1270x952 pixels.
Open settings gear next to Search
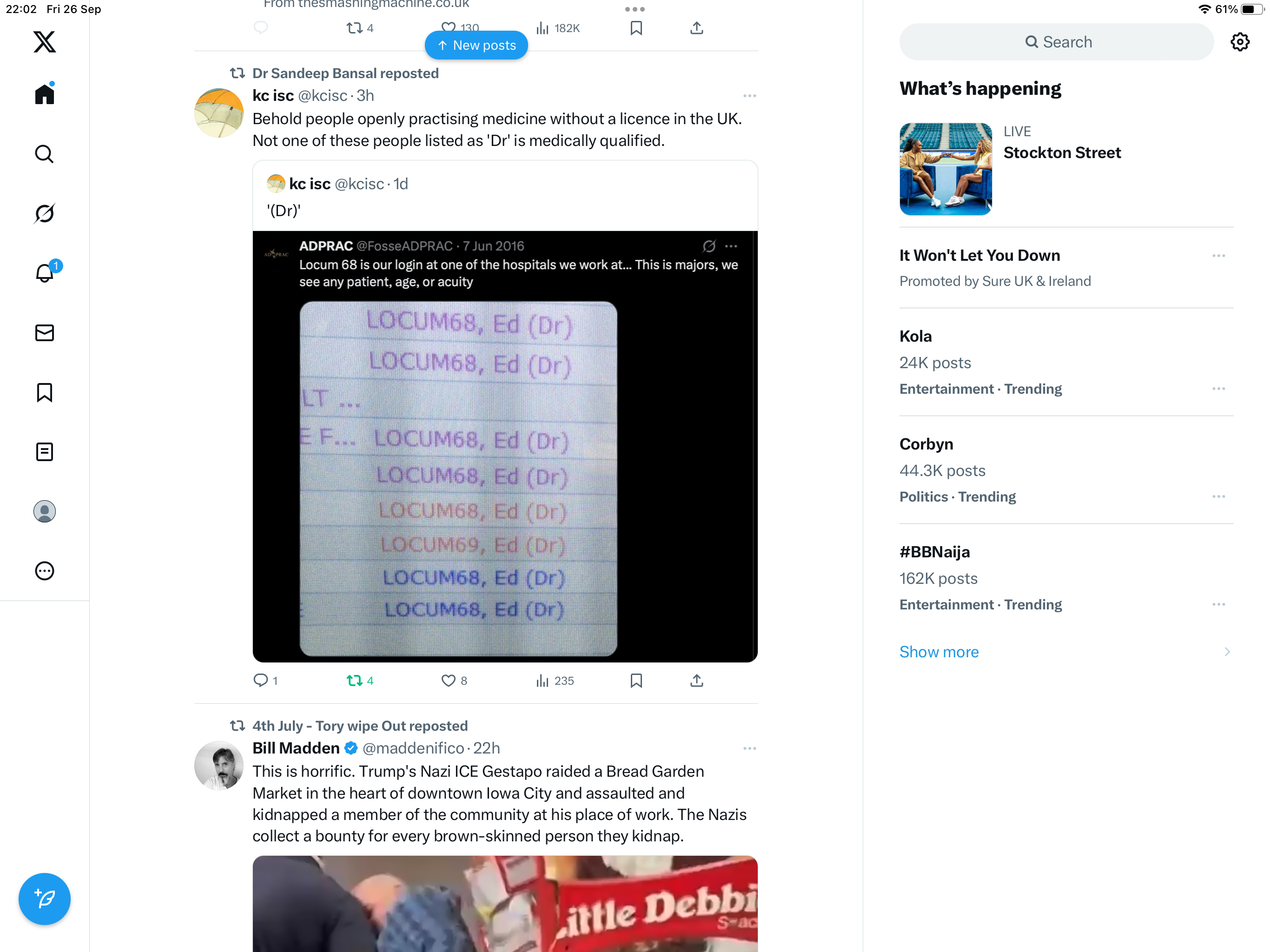[1240, 42]
